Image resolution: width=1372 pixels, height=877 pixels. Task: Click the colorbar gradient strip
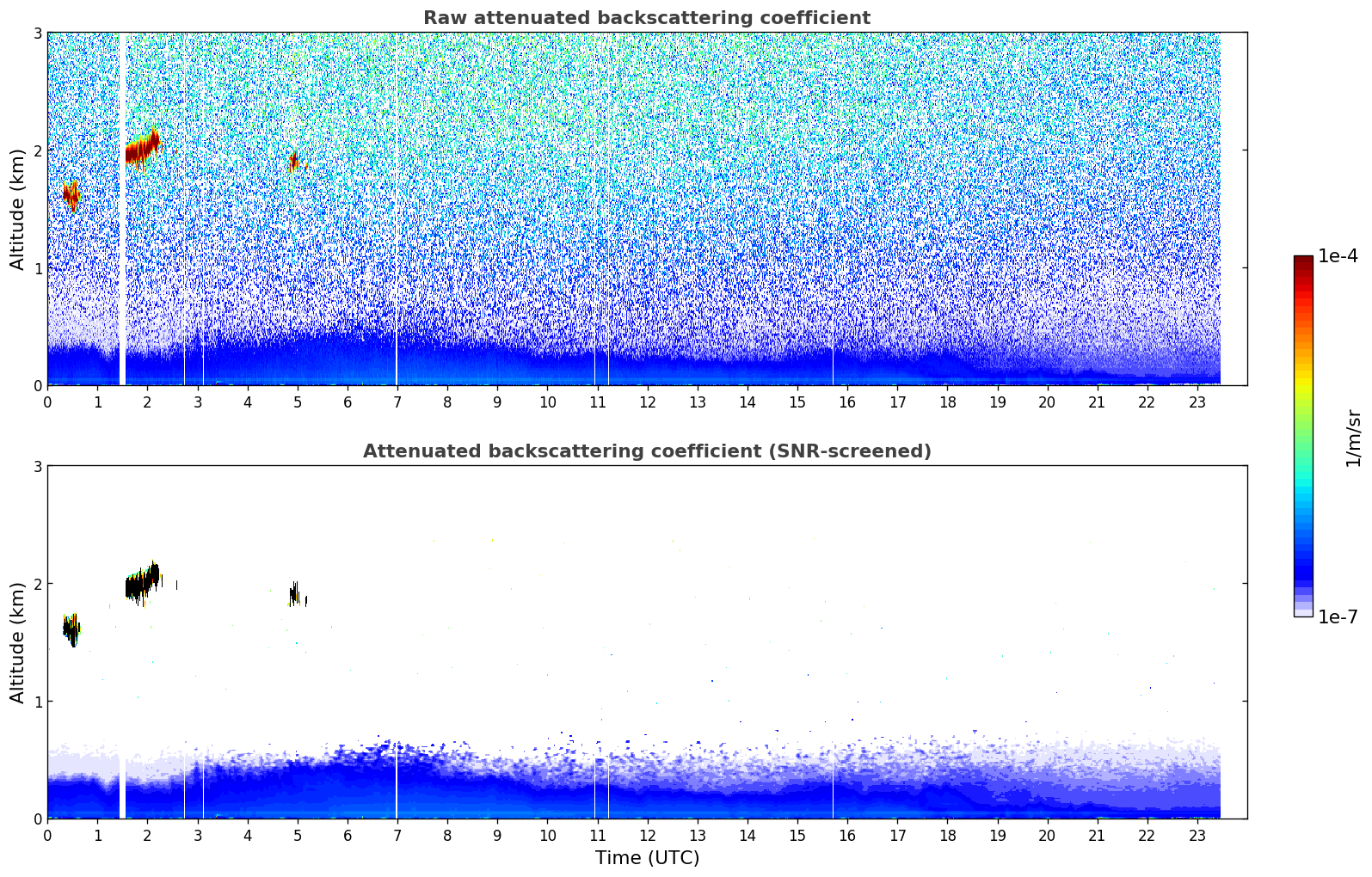point(1303,436)
